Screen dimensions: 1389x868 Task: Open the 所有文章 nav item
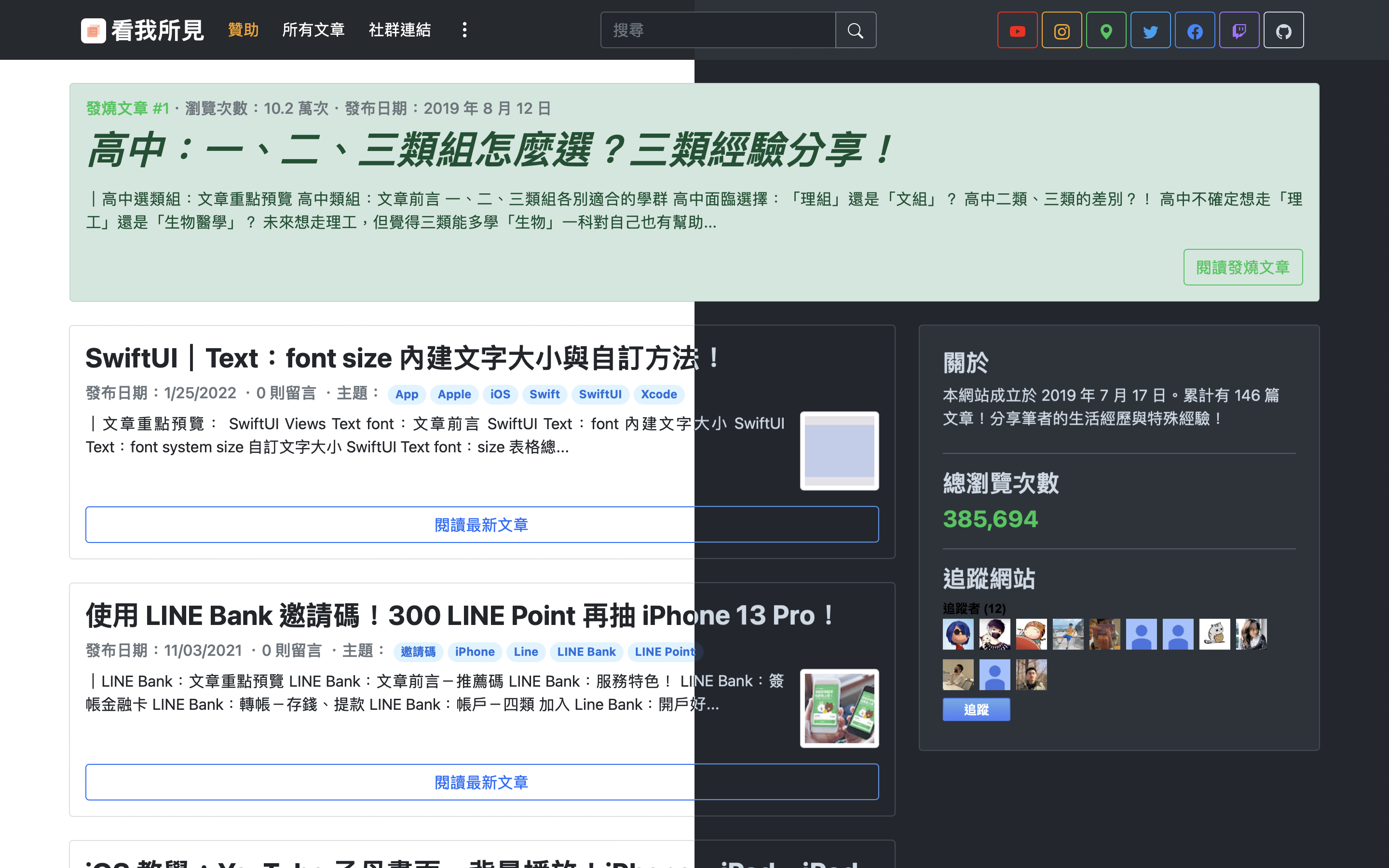[313, 30]
